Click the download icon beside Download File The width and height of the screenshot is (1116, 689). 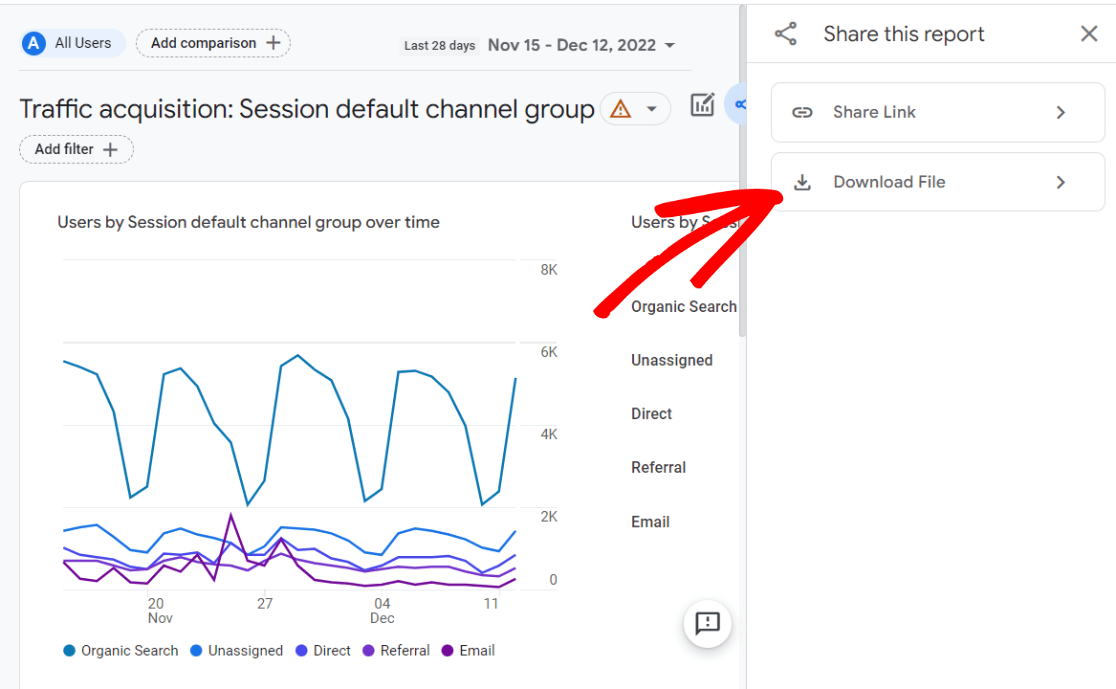802,182
